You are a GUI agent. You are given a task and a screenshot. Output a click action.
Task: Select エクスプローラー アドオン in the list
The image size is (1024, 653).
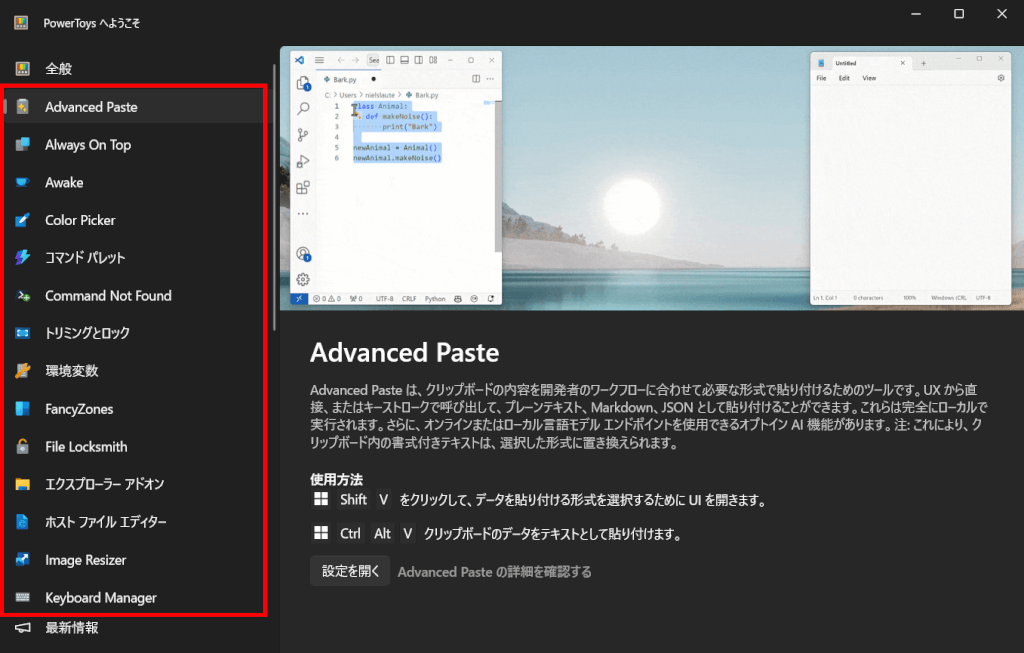104,484
